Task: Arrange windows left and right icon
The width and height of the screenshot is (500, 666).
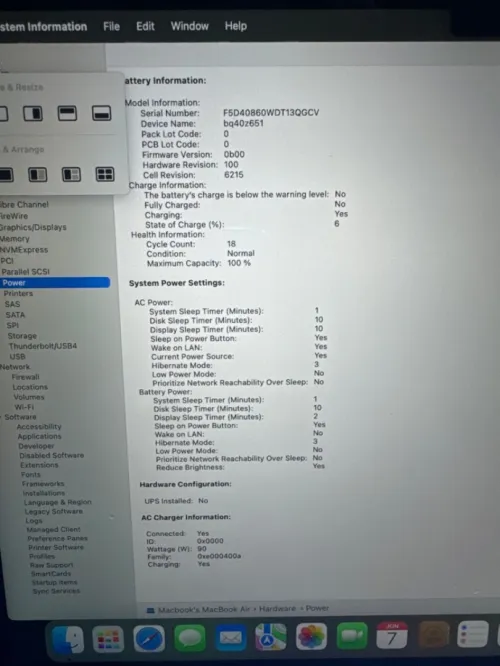Action: (x=37, y=175)
